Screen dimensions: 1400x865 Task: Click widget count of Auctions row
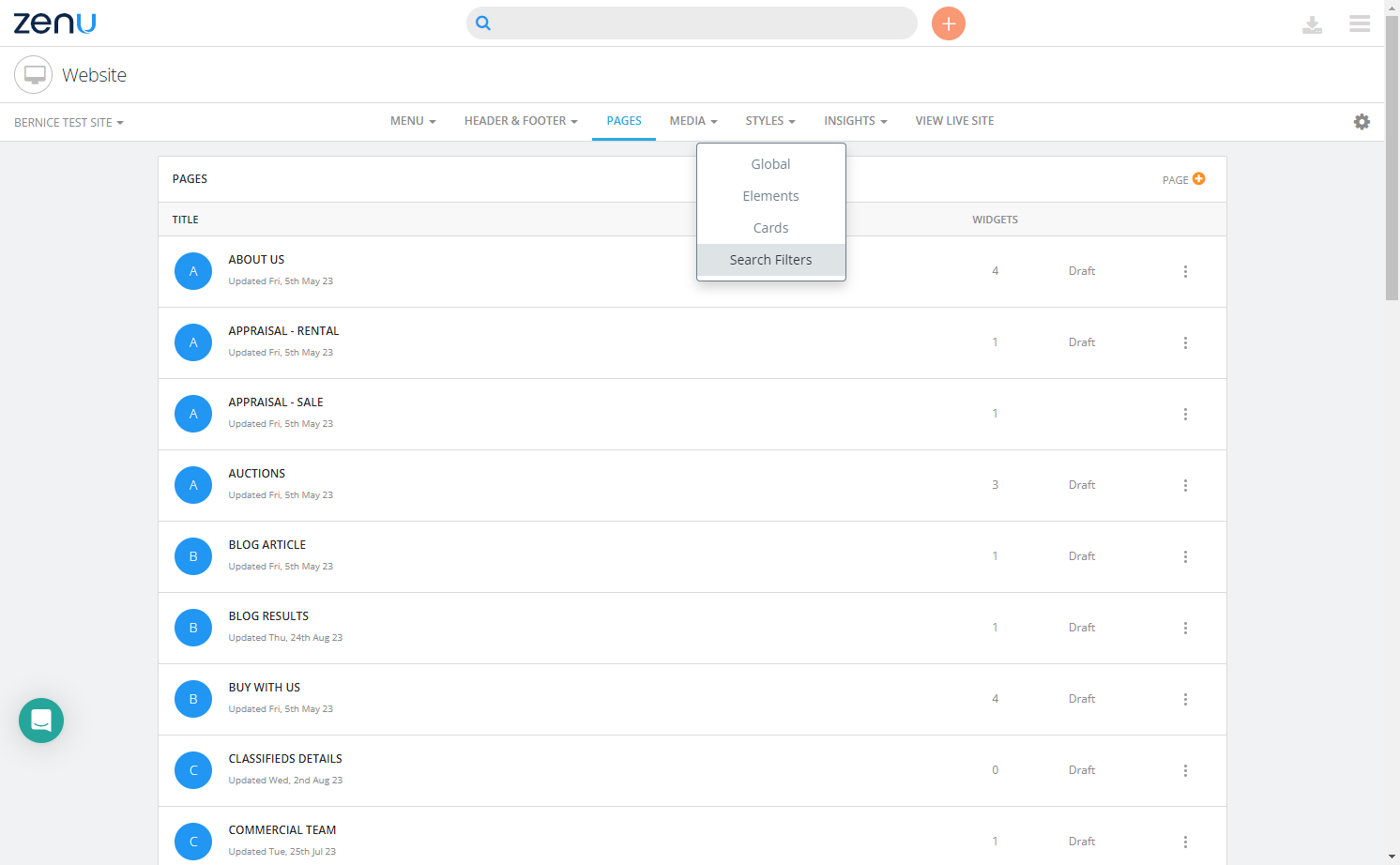click(996, 485)
